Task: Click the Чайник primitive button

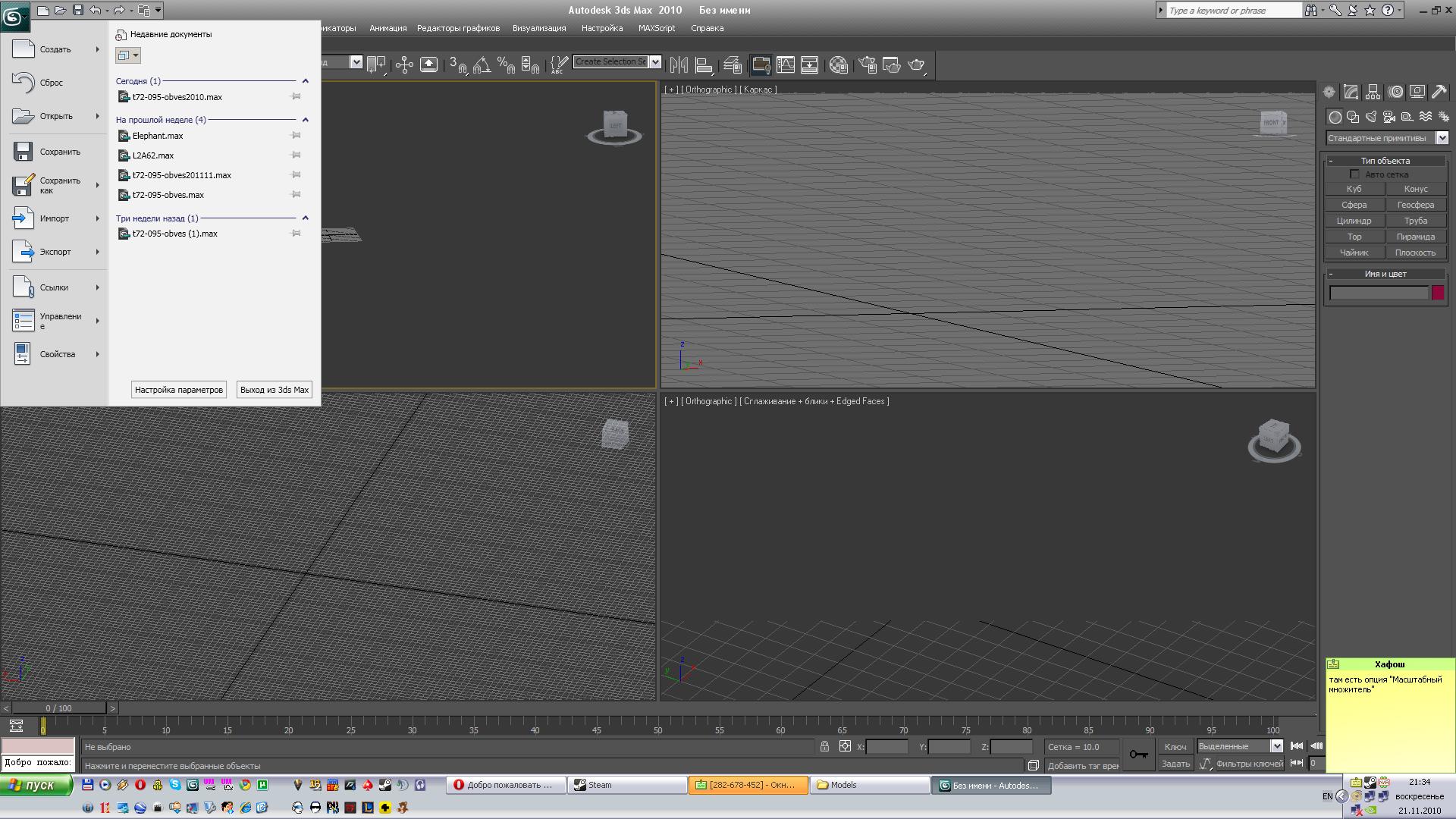Action: pos(1354,253)
